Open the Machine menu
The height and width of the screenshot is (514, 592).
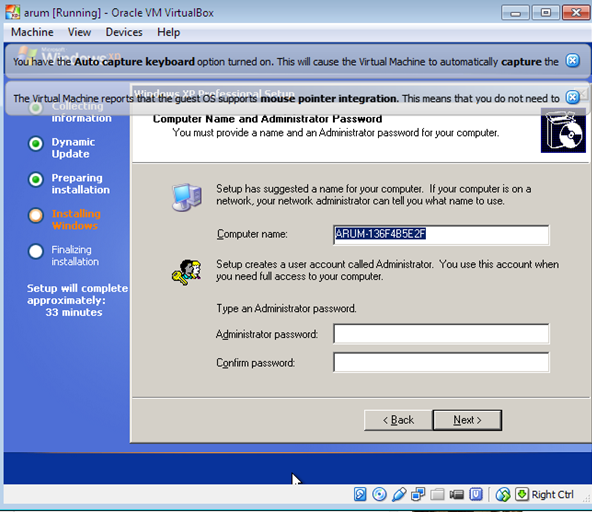32,32
